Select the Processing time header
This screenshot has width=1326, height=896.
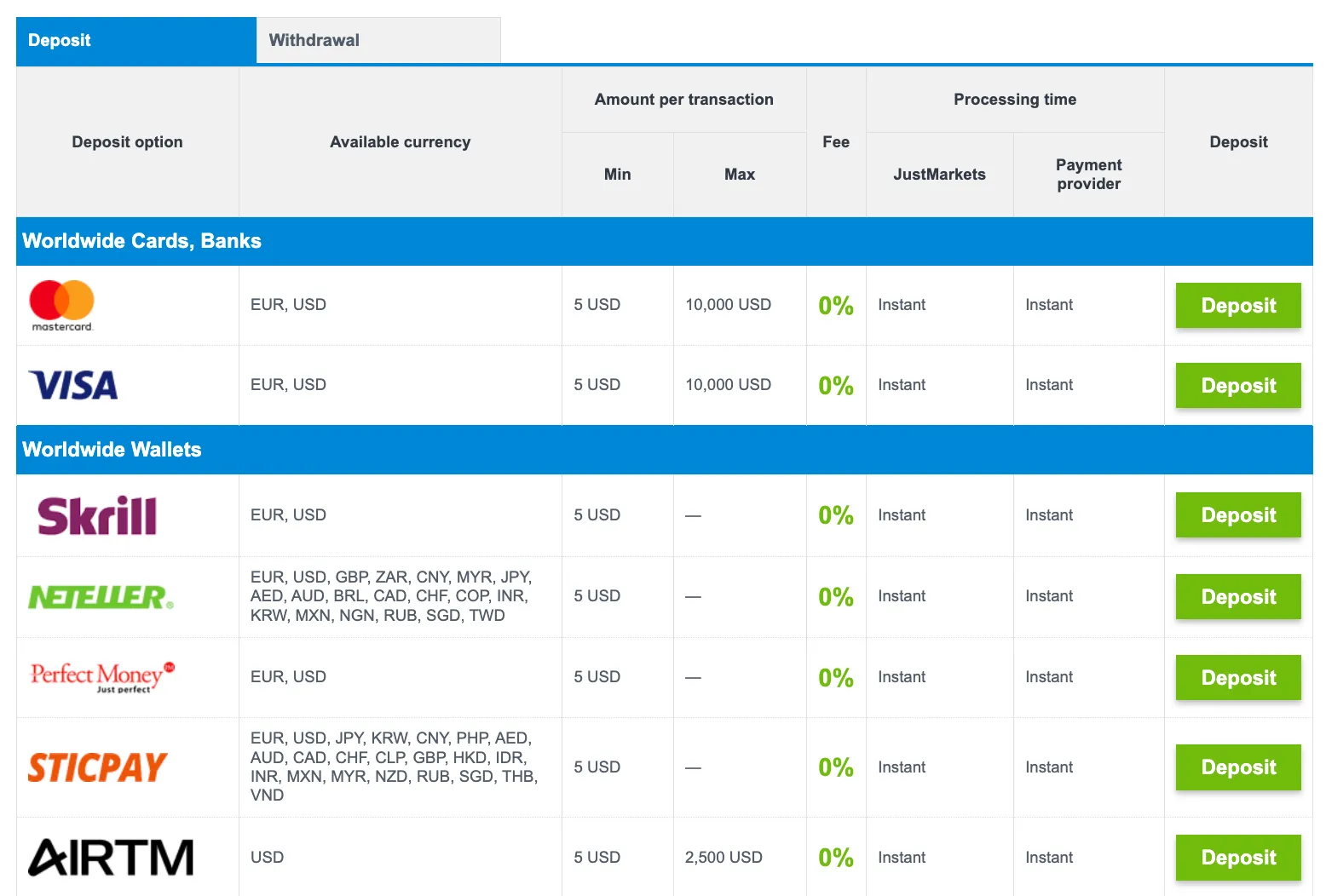(x=1015, y=100)
